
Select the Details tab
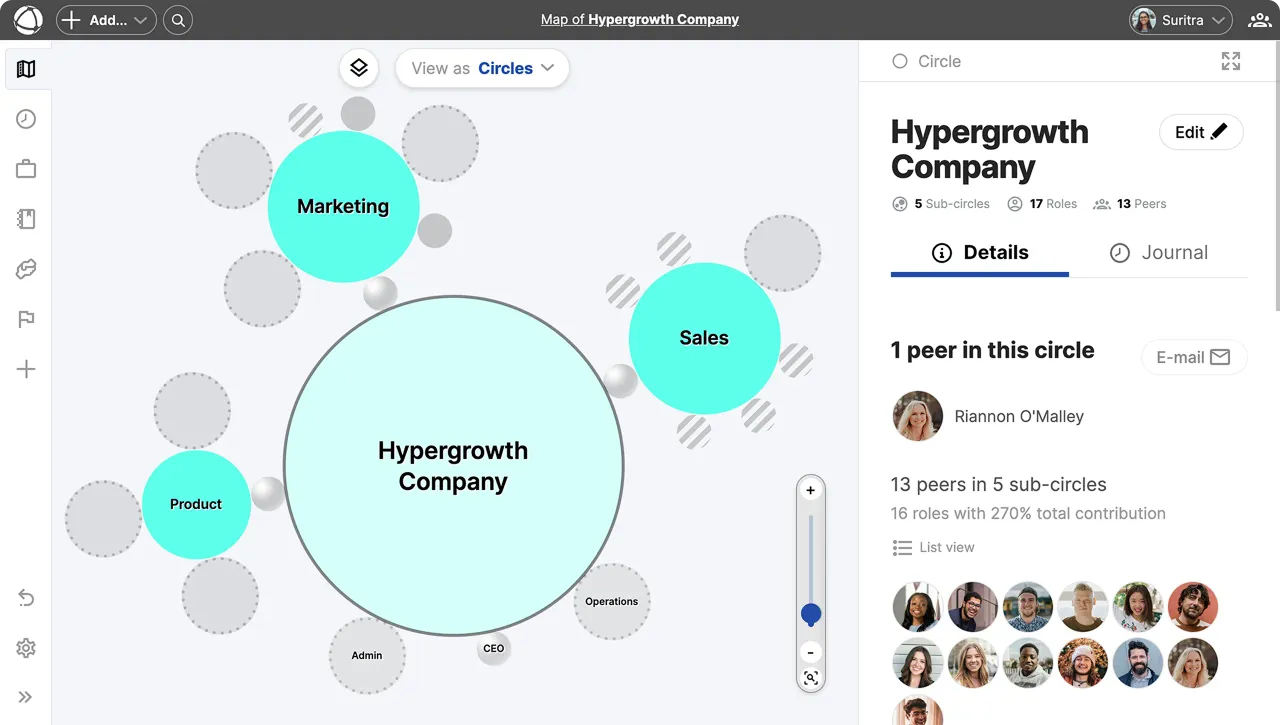click(x=980, y=253)
